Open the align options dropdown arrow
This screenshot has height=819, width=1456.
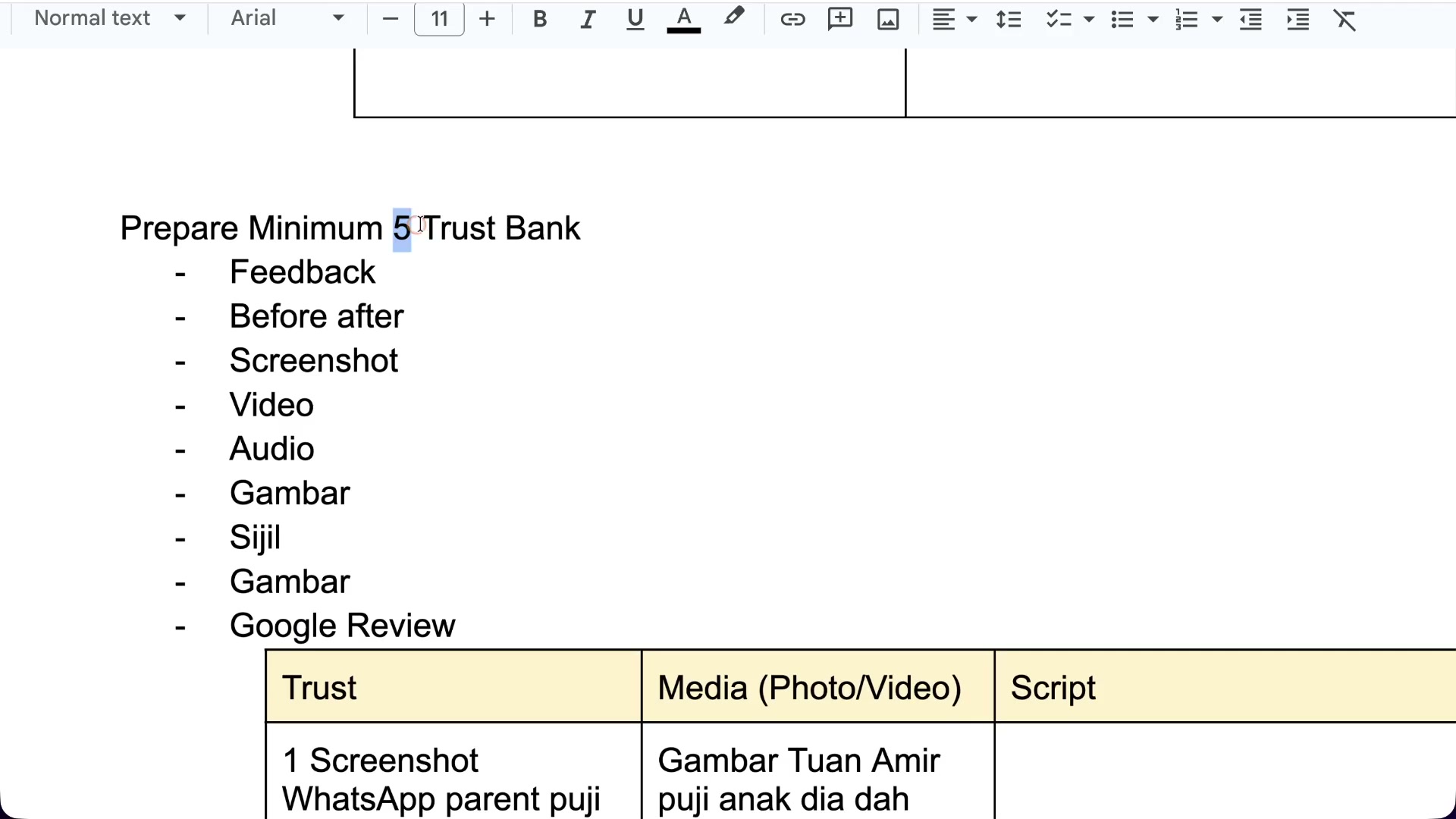click(972, 19)
